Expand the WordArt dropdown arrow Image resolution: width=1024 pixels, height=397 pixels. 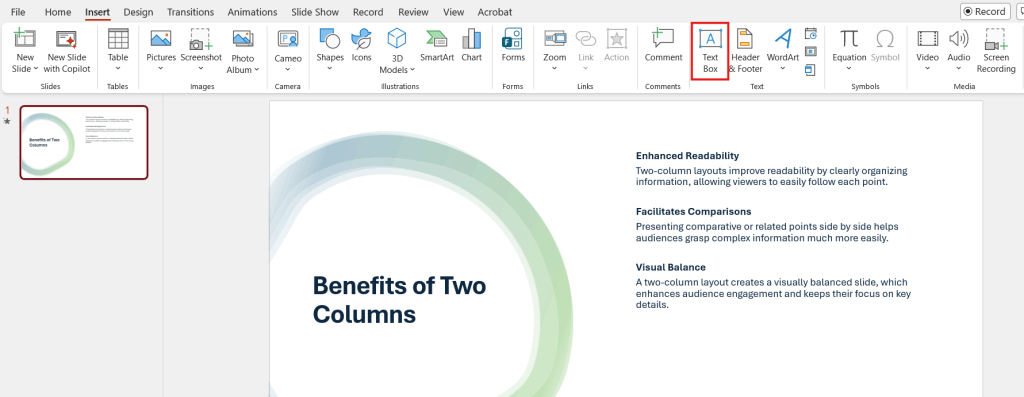click(x=782, y=69)
